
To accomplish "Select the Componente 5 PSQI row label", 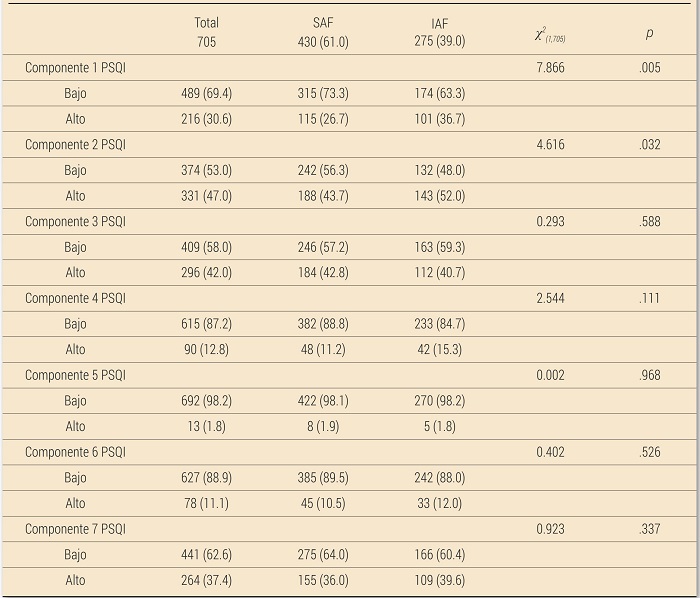I will tap(75, 375).
